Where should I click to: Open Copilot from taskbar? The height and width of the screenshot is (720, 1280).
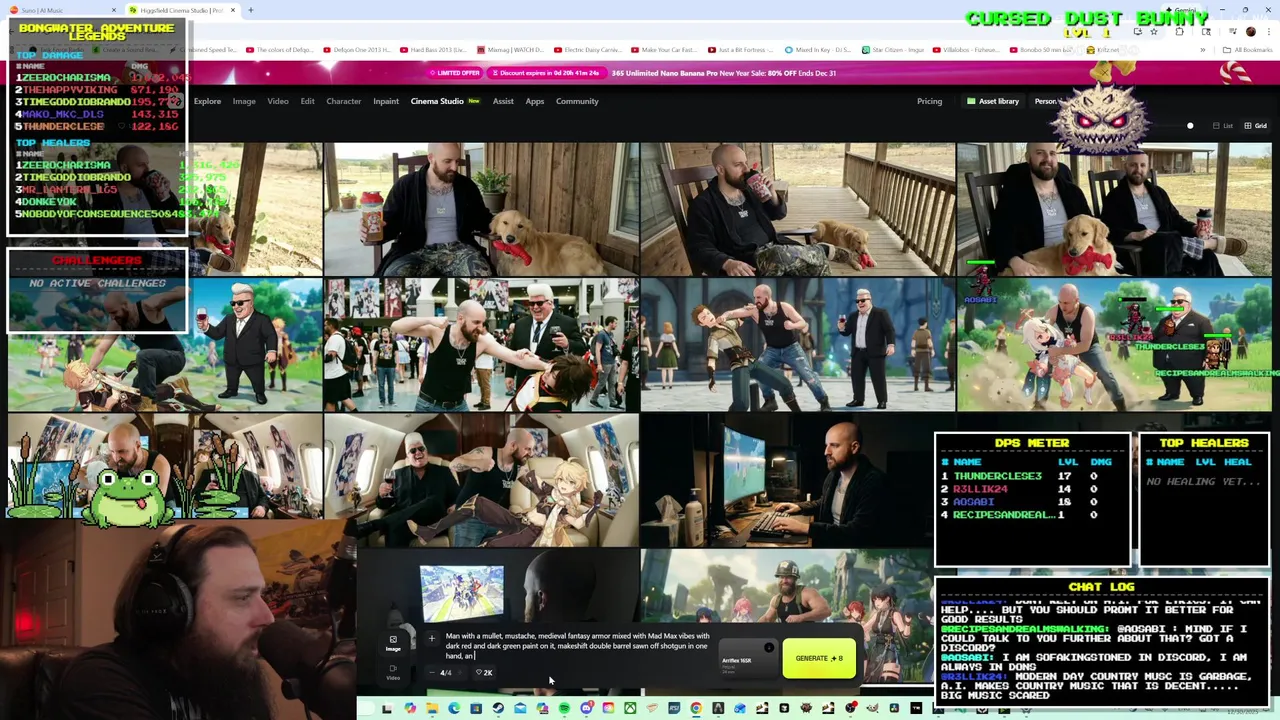click(x=410, y=708)
